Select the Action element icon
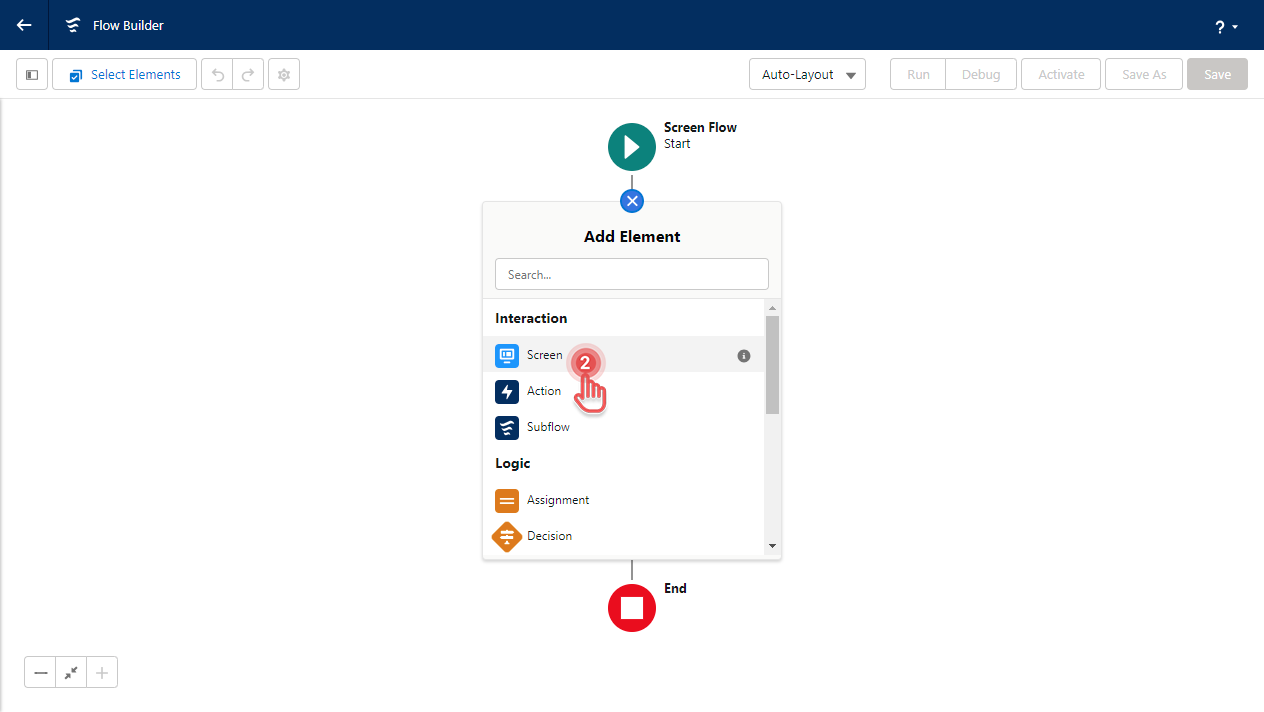This screenshot has width=1264, height=712. pos(507,391)
